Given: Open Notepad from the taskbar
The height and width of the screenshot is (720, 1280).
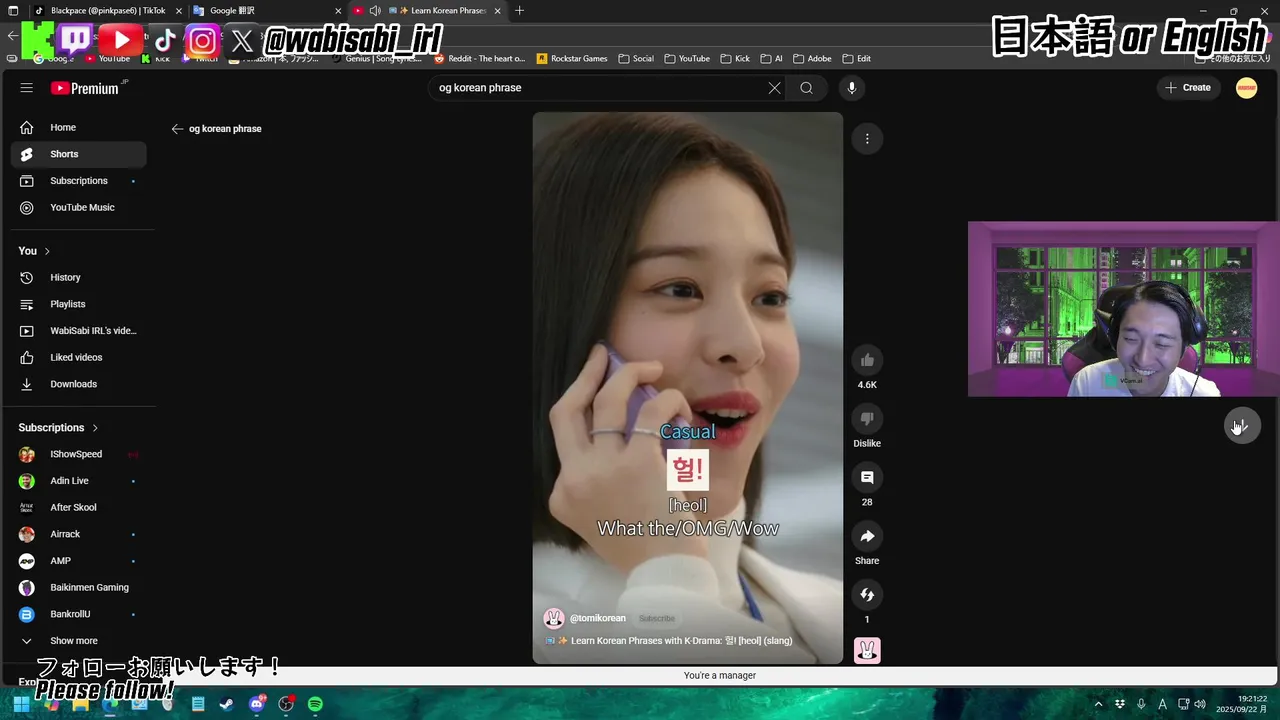Looking at the screenshot, I should click(x=198, y=704).
